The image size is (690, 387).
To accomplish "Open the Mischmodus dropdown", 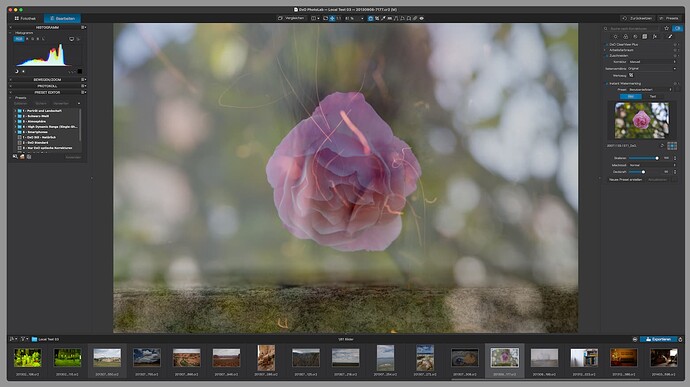I will (x=653, y=165).
